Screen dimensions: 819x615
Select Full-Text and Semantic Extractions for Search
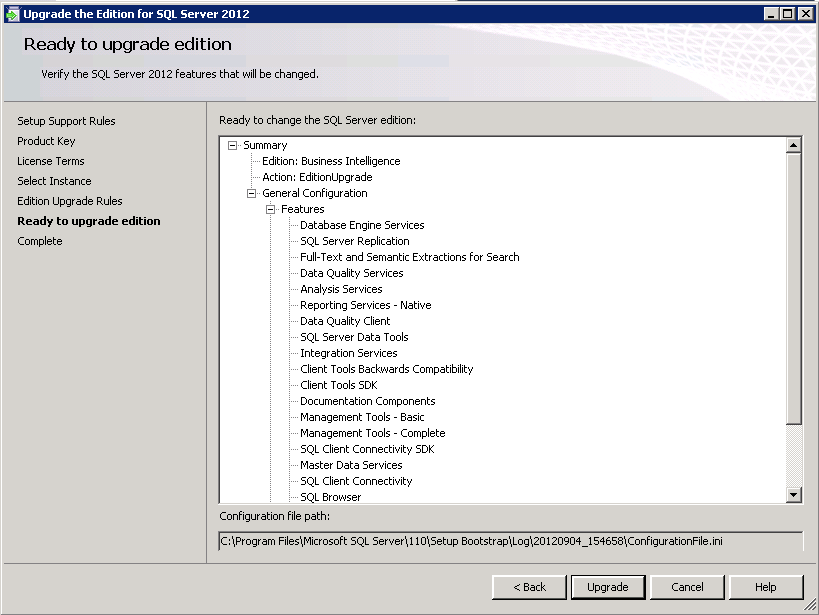(410, 258)
